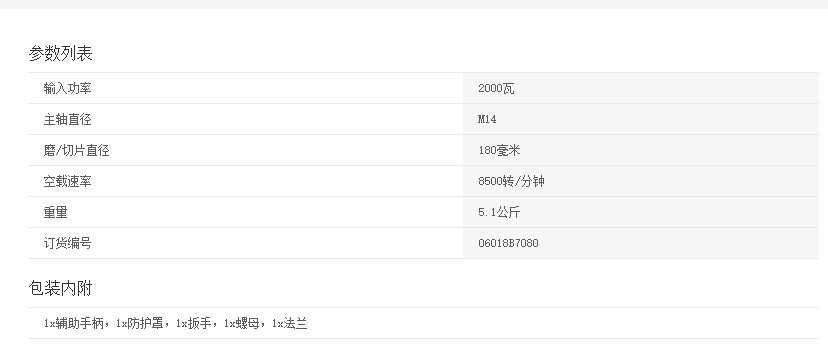Click the 参数列表 section heading
Image resolution: width=828 pixels, height=363 pixels.
pos(61,53)
